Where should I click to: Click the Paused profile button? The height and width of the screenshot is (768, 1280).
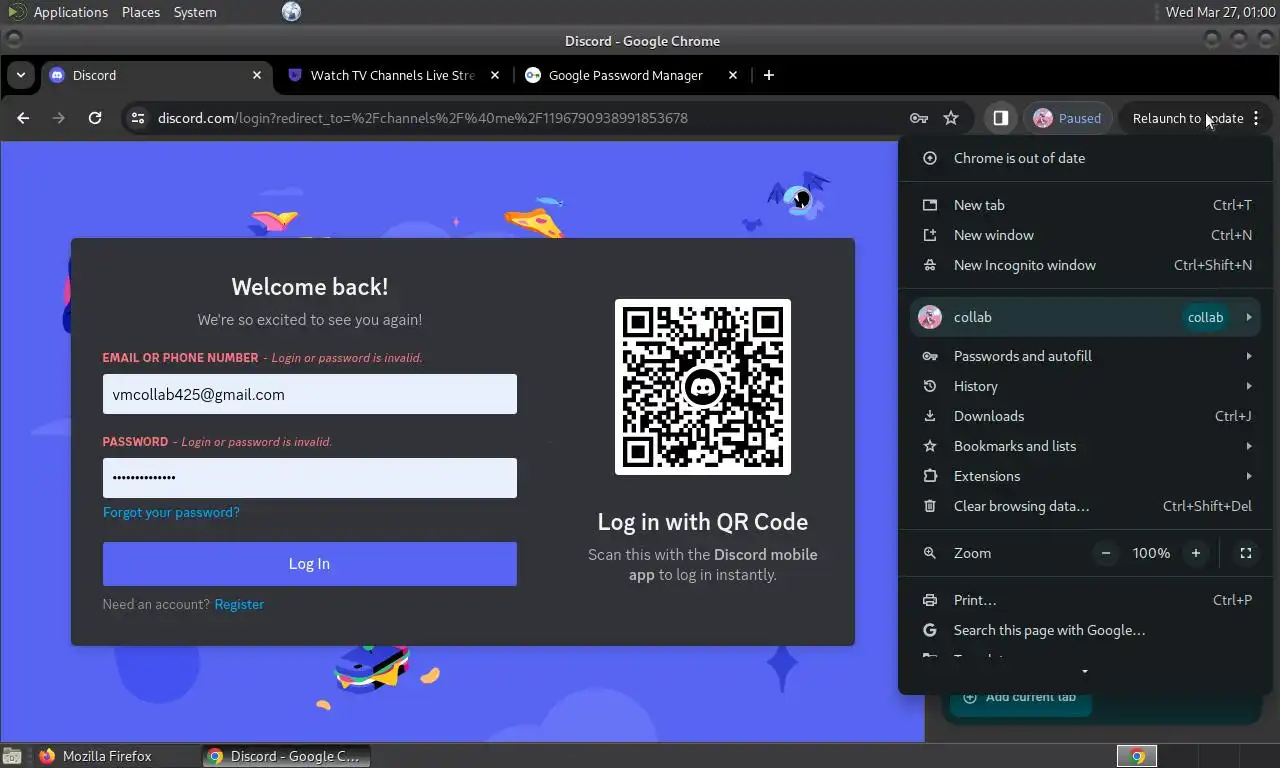click(x=1069, y=118)
